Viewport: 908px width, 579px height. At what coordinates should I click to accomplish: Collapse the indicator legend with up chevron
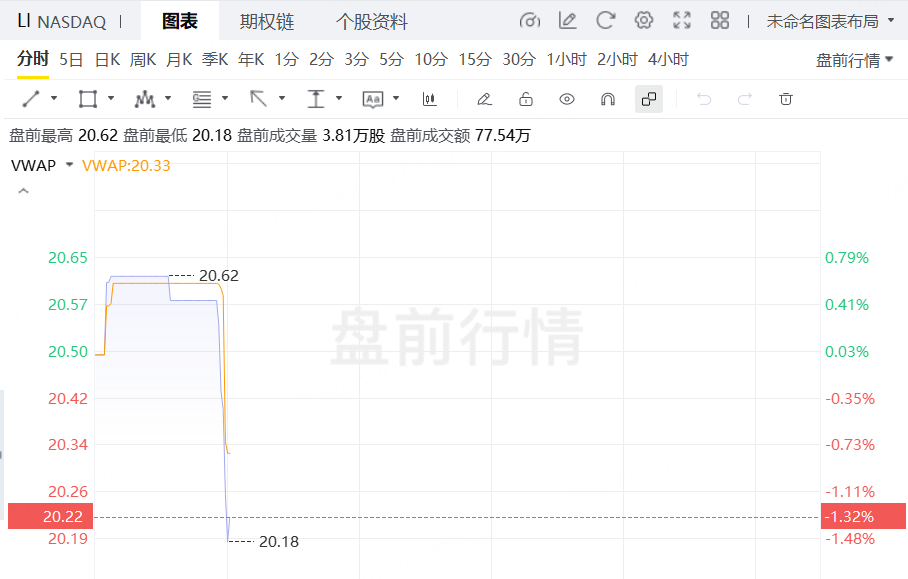pos(23,191)
